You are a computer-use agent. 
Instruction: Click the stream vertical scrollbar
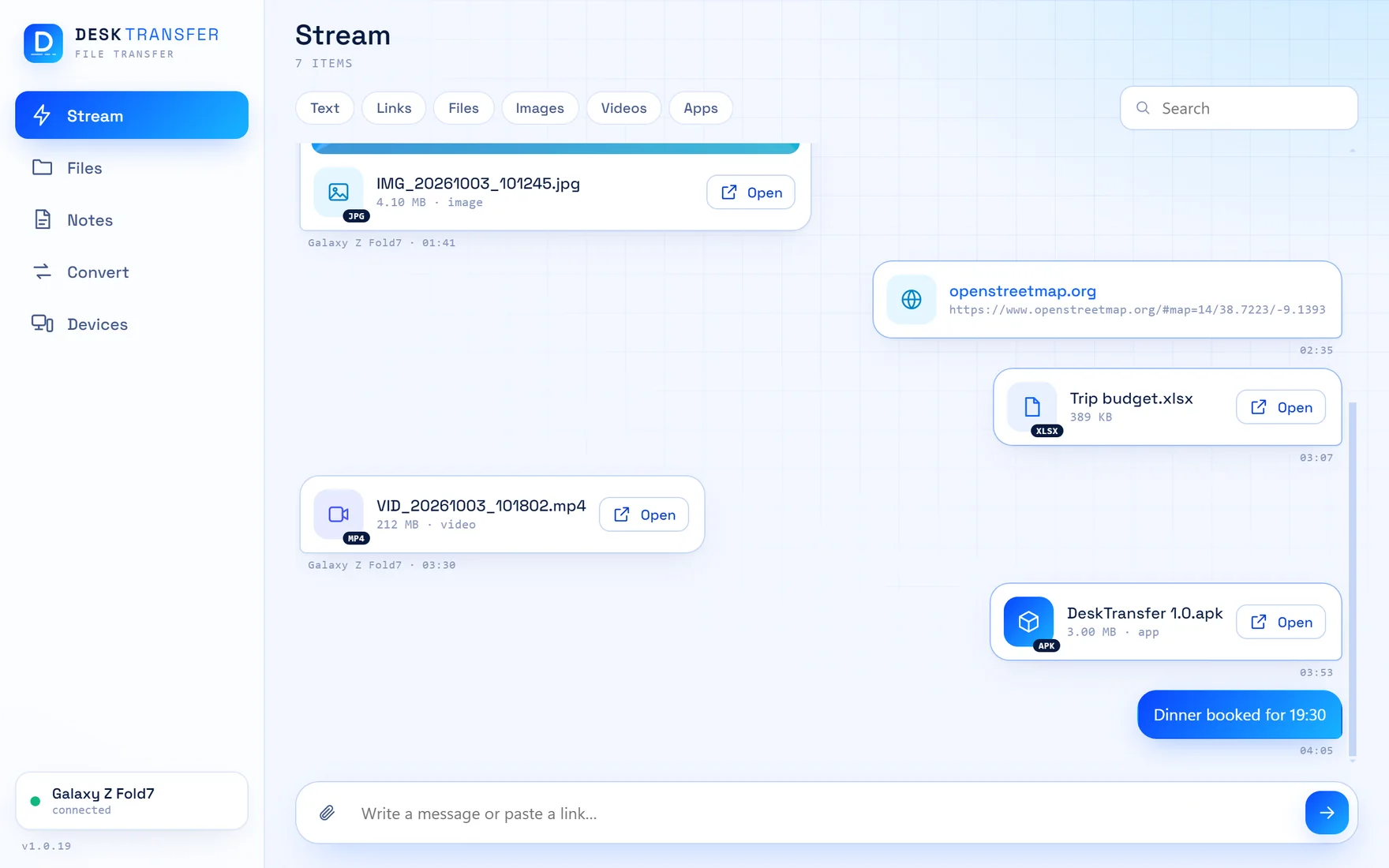point(1353,579)
